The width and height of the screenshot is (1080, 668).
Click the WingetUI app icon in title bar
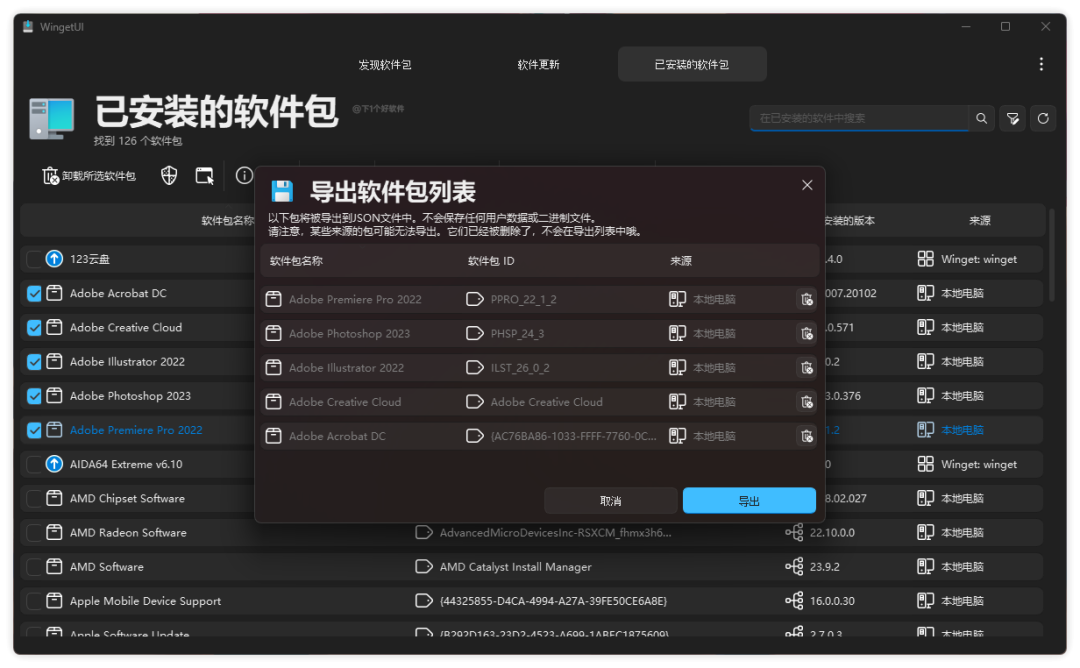coord(28,27)
